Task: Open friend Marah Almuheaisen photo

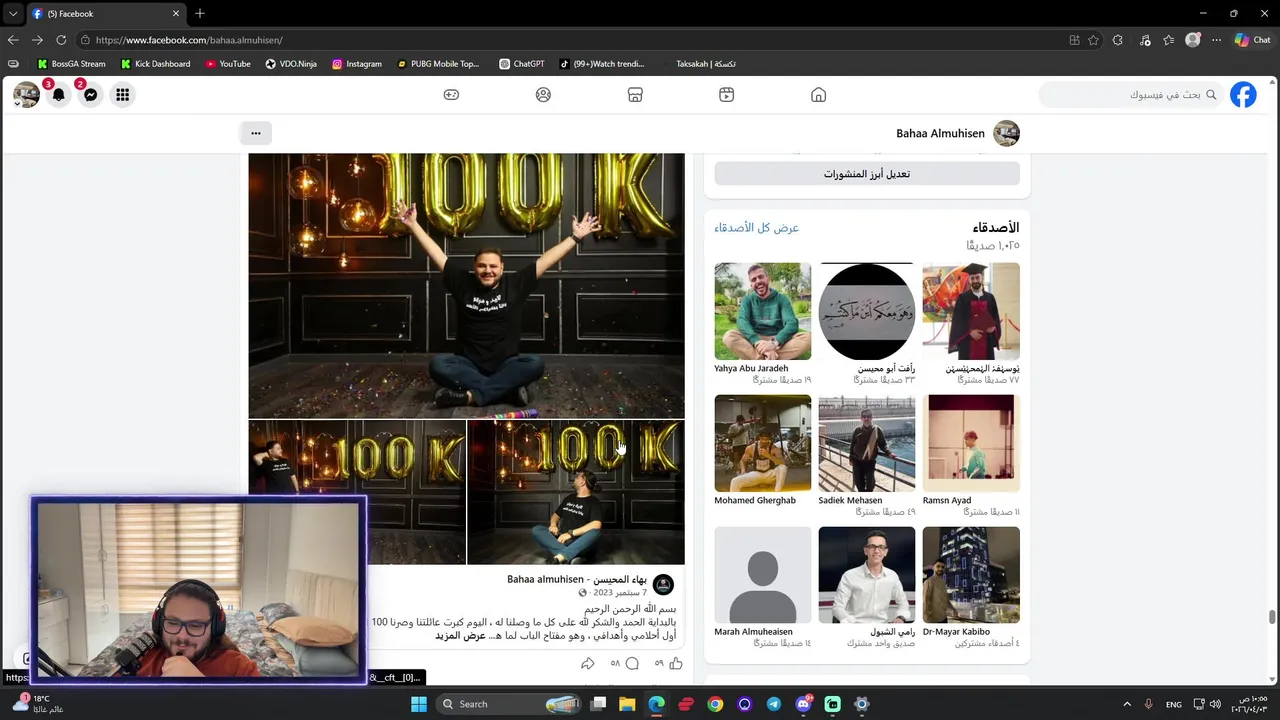Action: (x=763, y=575)
